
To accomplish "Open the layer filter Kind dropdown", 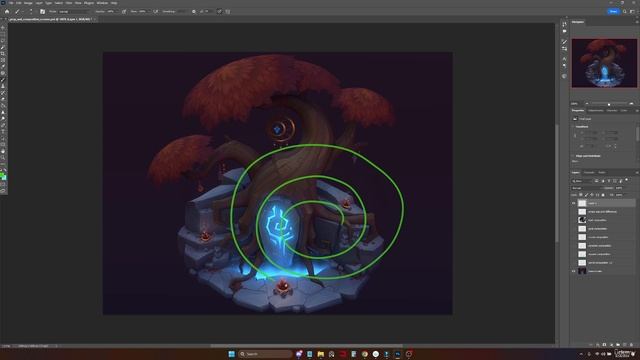I will 582,181.
